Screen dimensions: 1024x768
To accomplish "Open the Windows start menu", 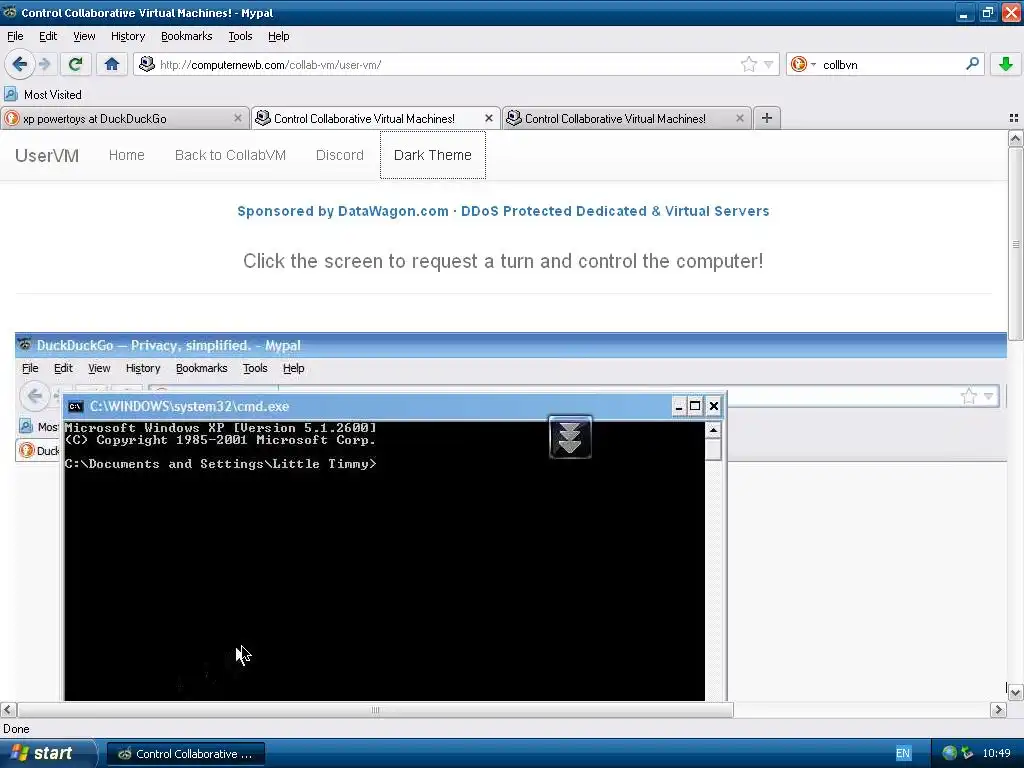I will click(x=47, y=754).
